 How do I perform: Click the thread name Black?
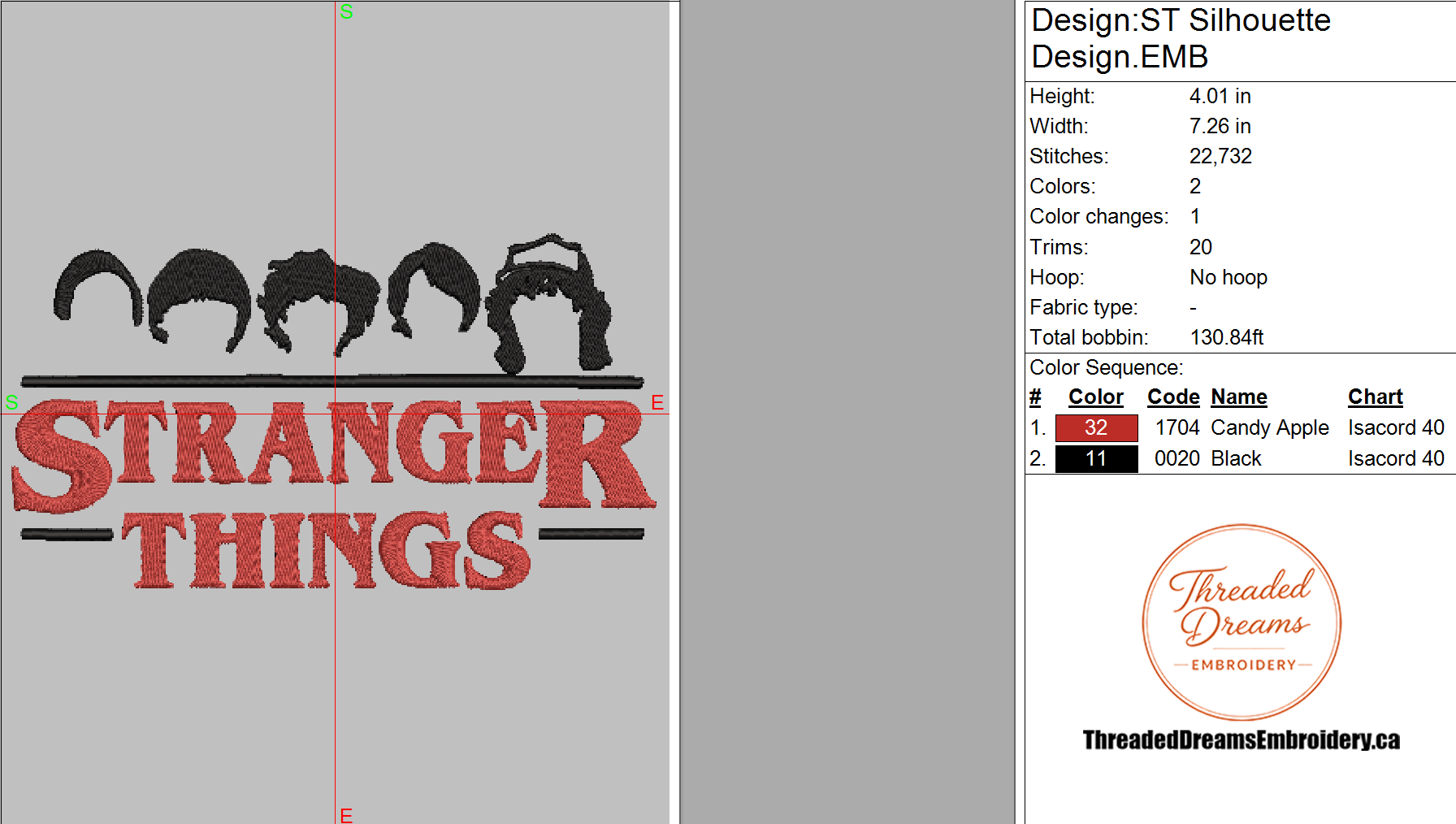coord(1236,458)
